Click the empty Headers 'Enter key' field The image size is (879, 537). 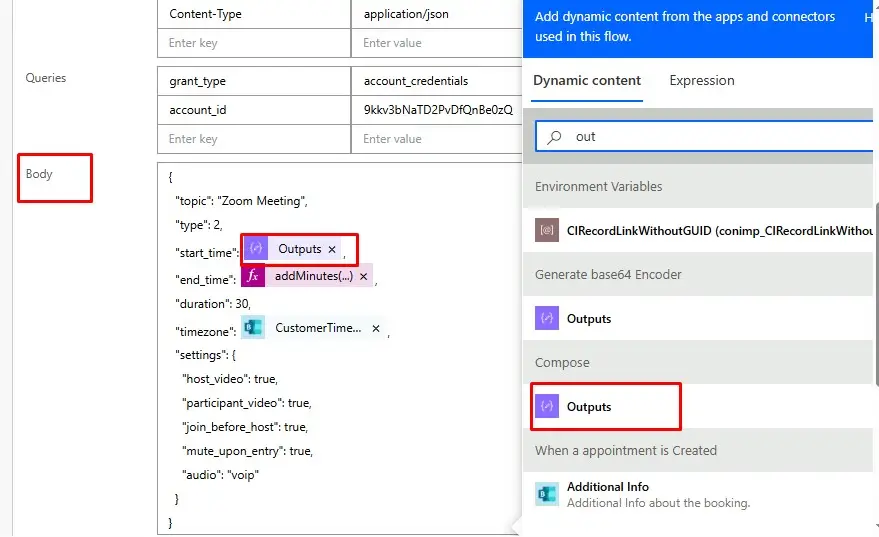253,43
